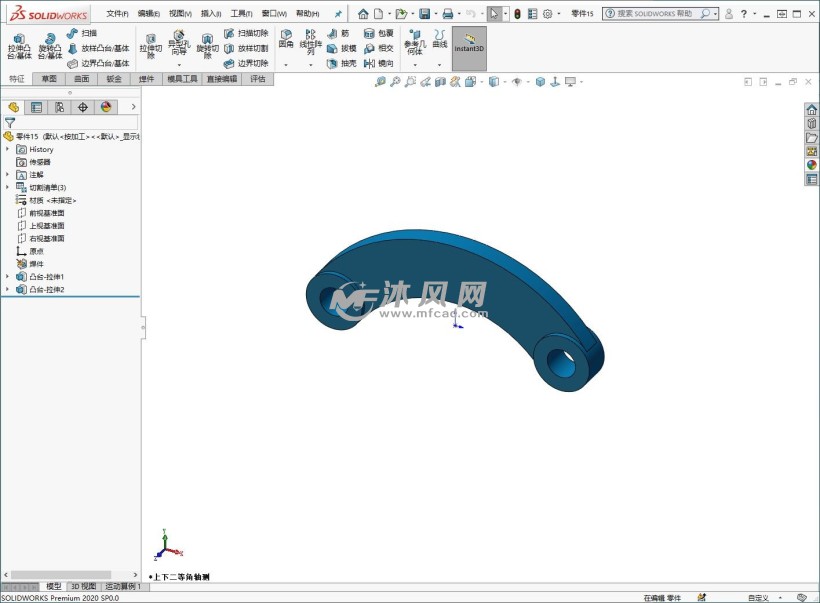Switch to the 评估 (Evaluate) ribbon tab
The image size is (820, 603).
[257, 79]
